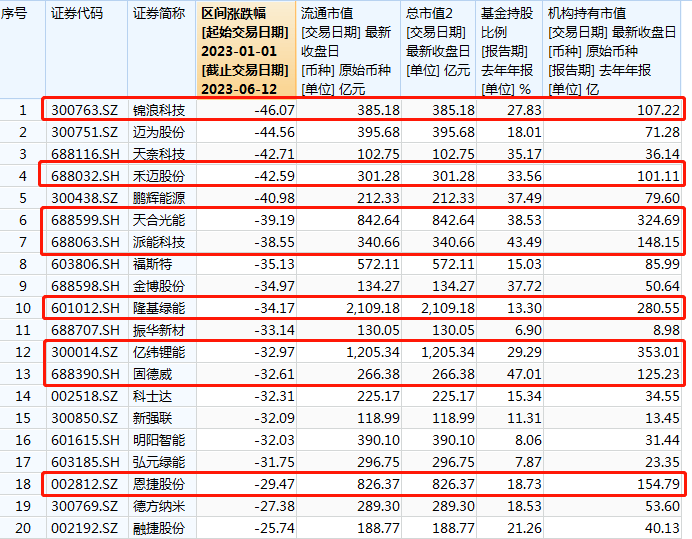Click the 基金持股比例 column header

[509, 50]
